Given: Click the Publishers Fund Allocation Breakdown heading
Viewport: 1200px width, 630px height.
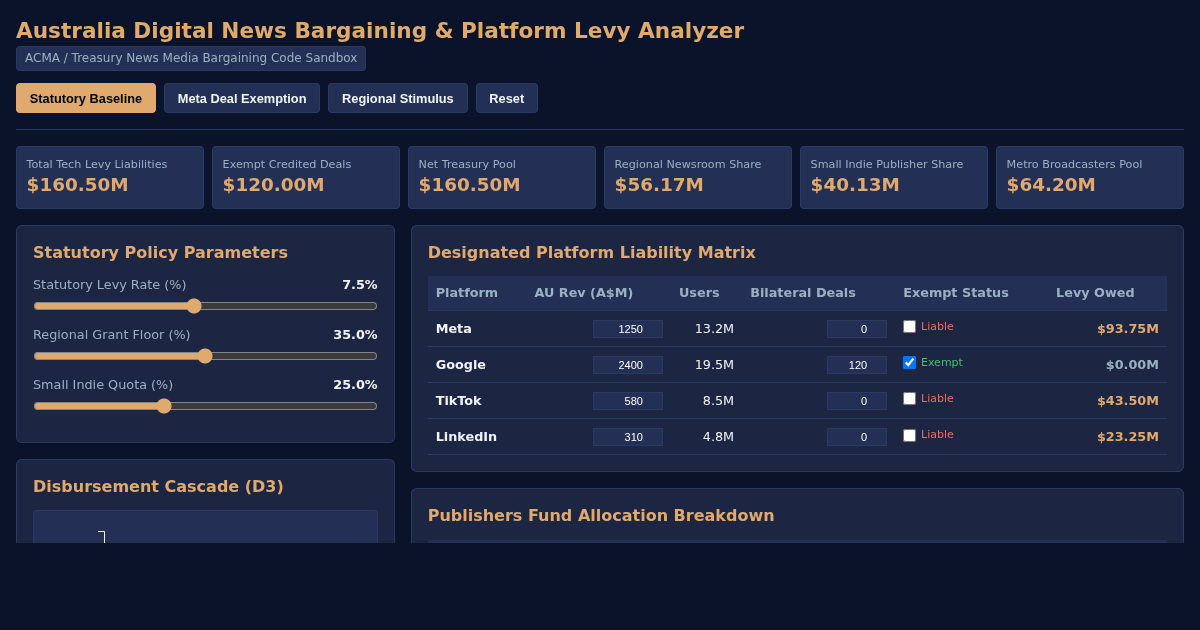Looking at the screenshot, I should 601,516.
